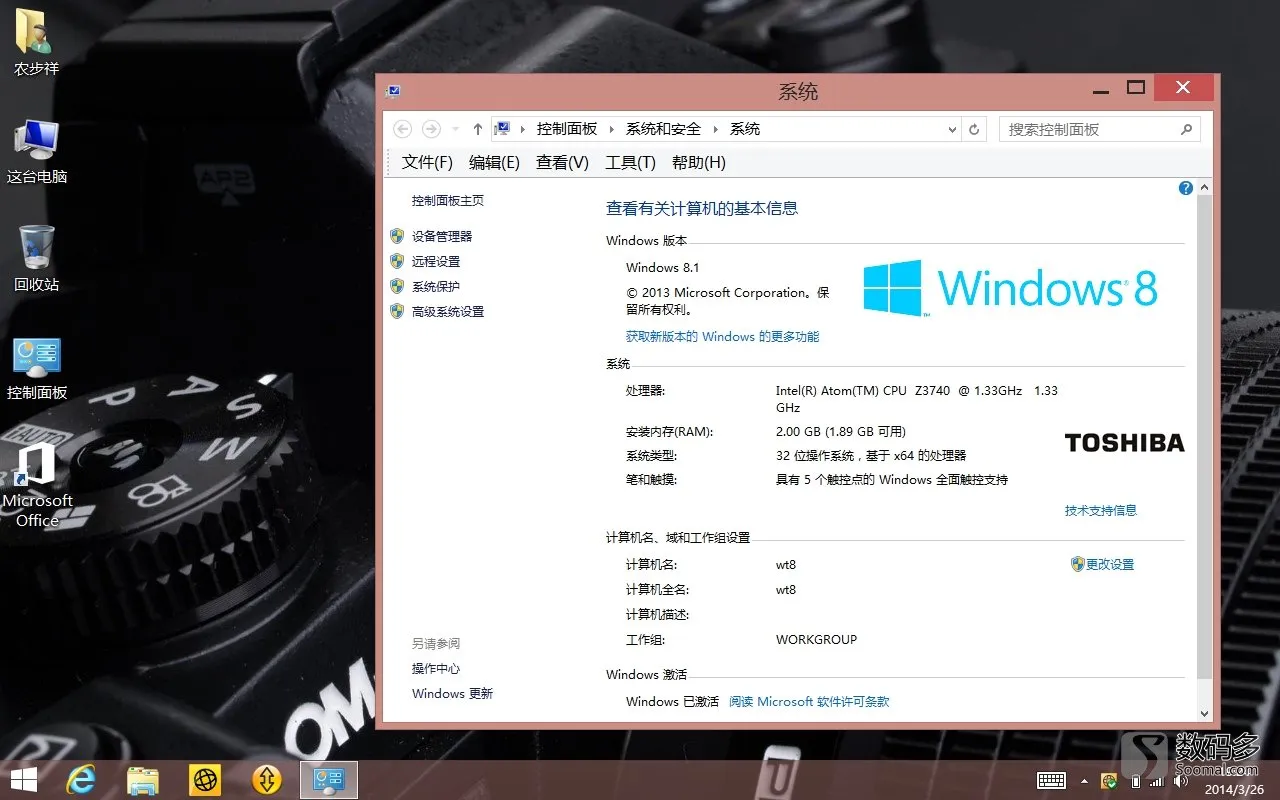Open the network signal tray icon
Viewport: 1280px width, 800px height.
[1157, 781]
